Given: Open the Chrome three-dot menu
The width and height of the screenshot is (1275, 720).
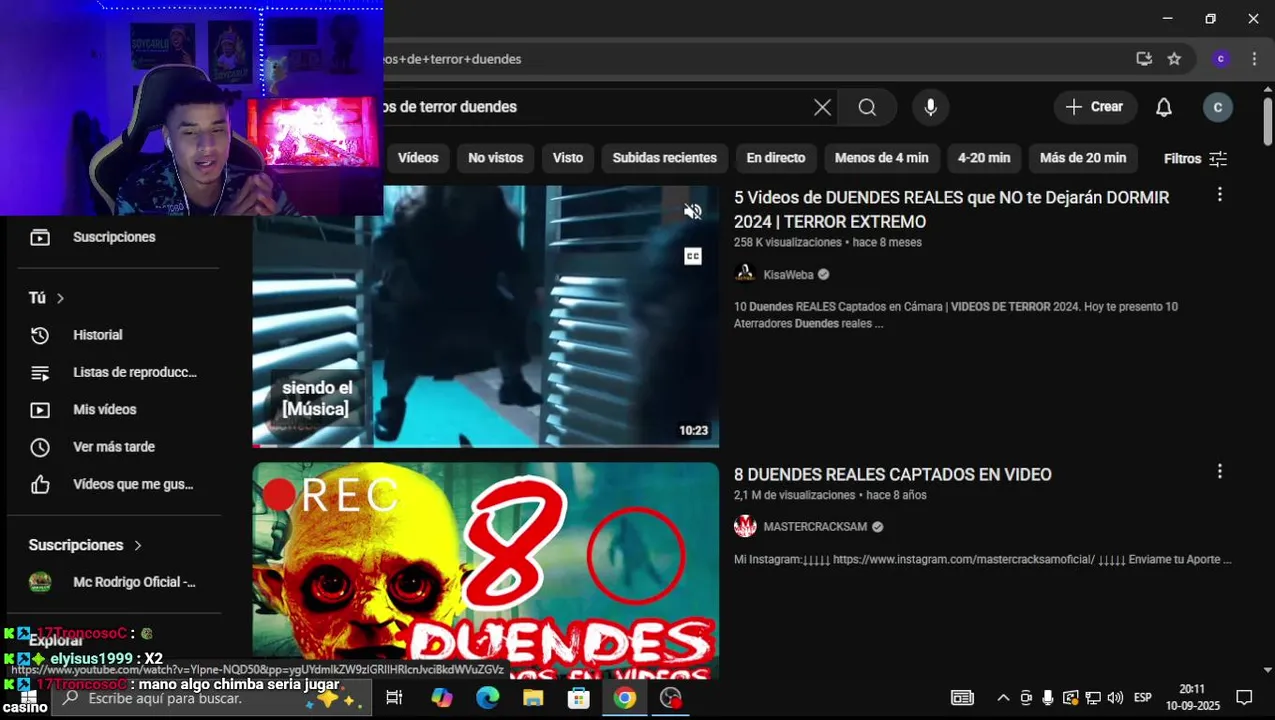Looking at the screenshot, I should [1254, 59].
